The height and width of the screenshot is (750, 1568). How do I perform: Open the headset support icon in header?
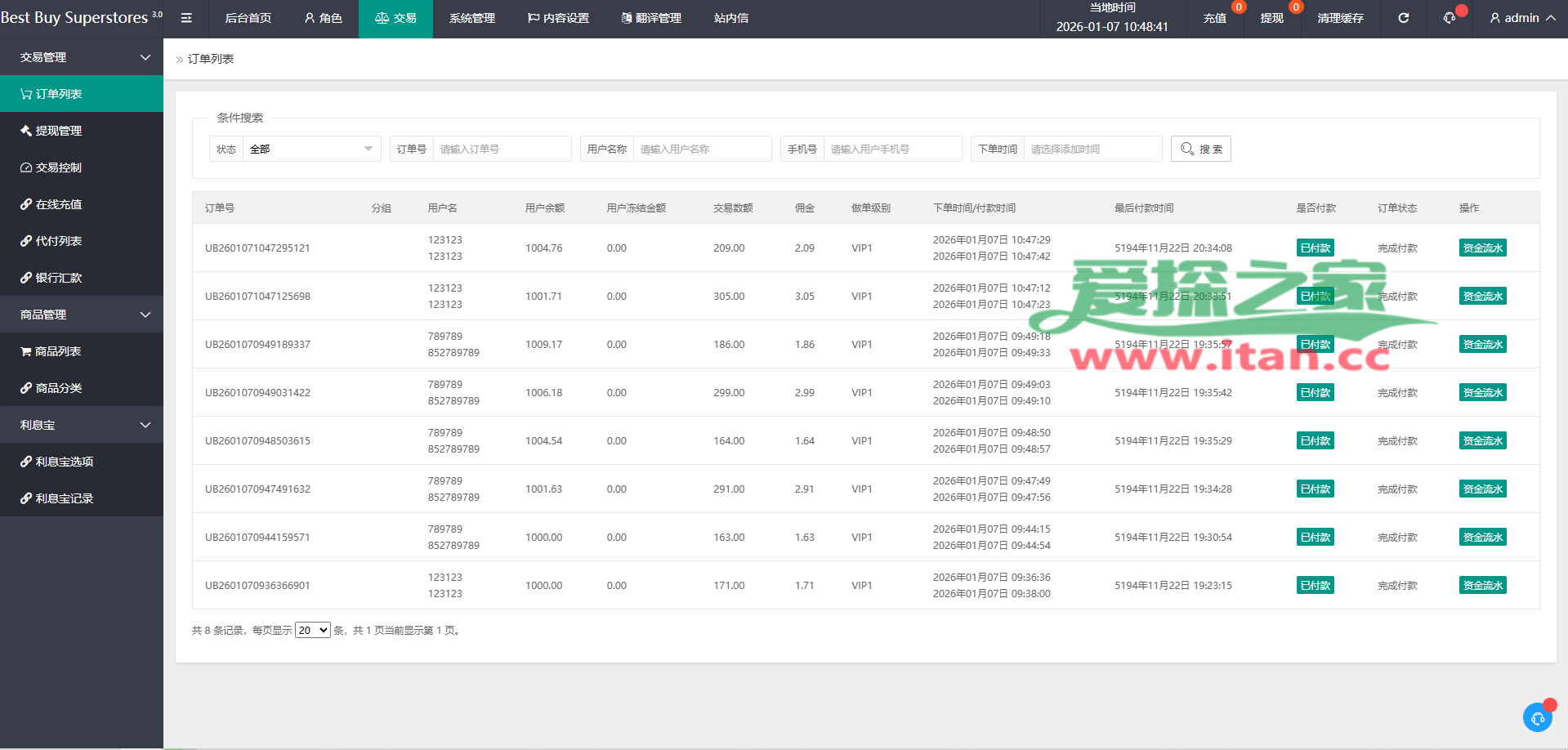pyautogui.click(x=1450, y=18)
